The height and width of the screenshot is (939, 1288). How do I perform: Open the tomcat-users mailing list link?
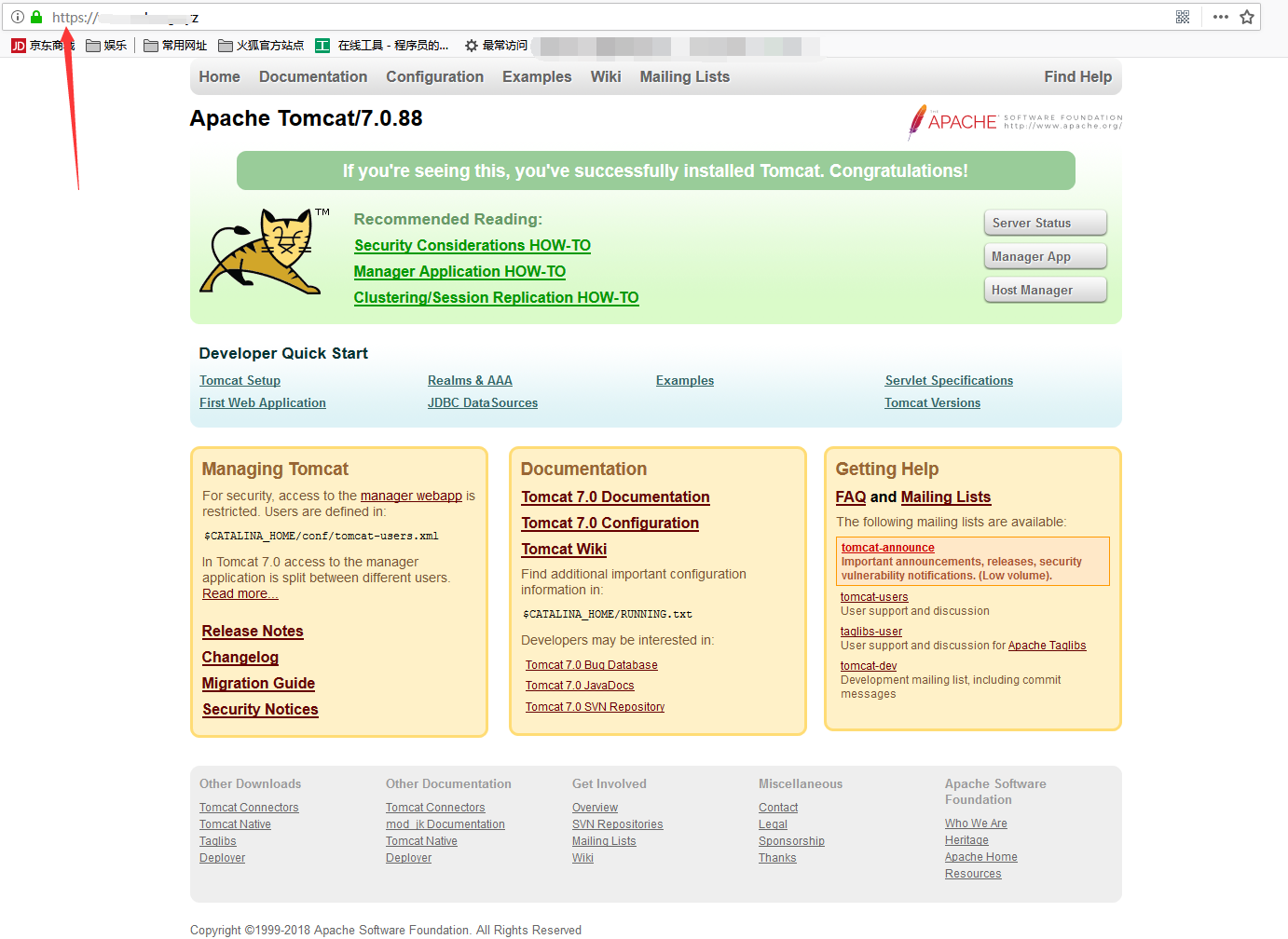click(x=874, y=597)
